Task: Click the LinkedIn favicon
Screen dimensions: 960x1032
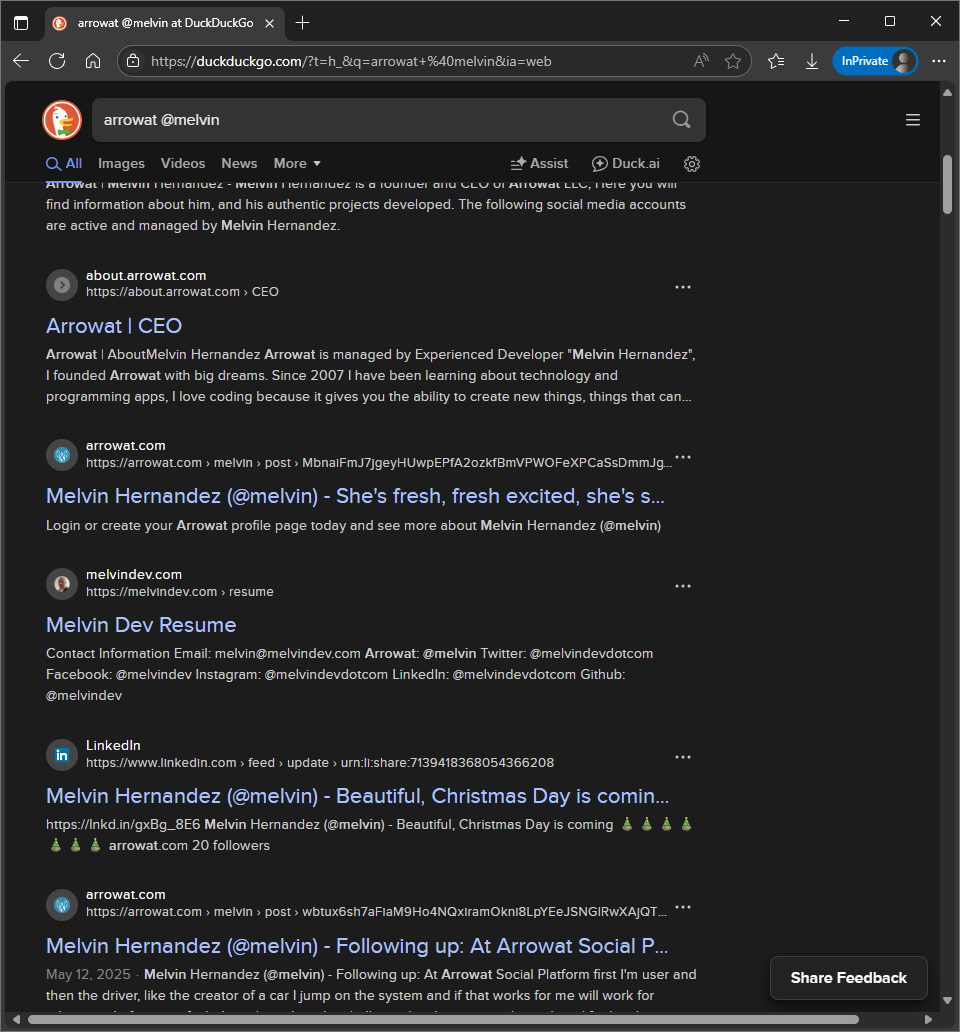Action: click(62, 755)
